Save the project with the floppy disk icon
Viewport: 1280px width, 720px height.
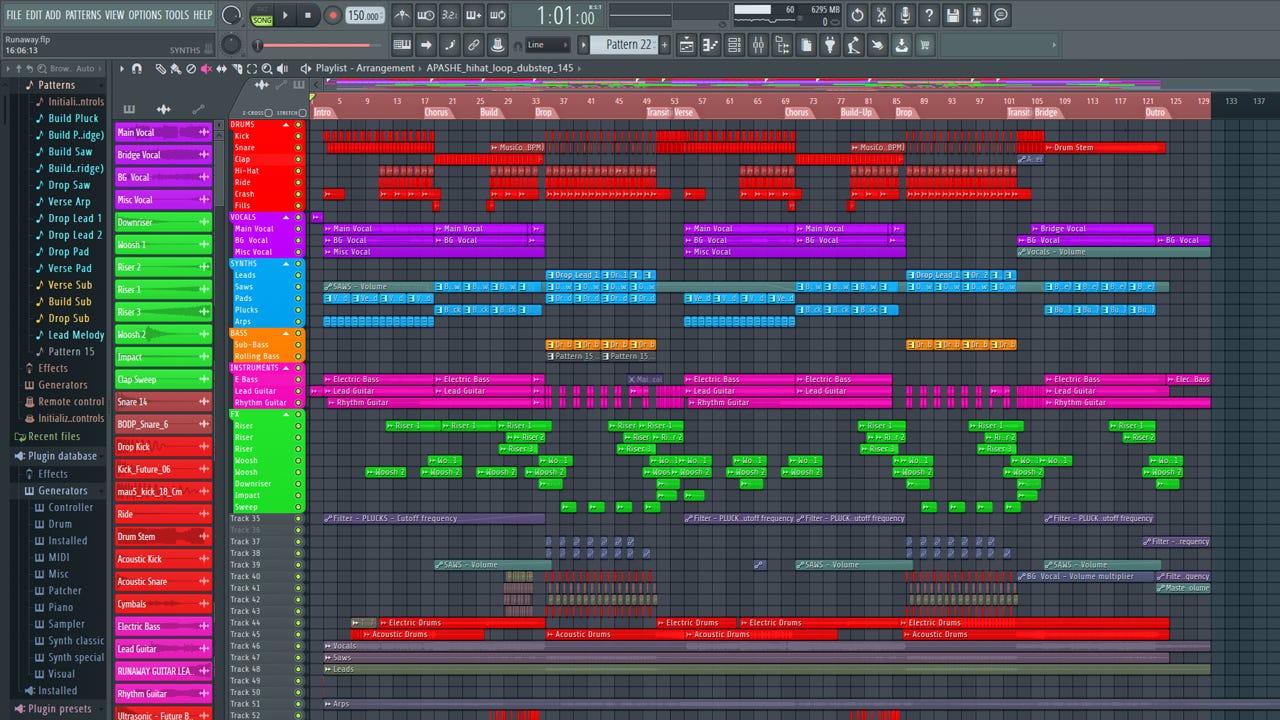[953, 15]
